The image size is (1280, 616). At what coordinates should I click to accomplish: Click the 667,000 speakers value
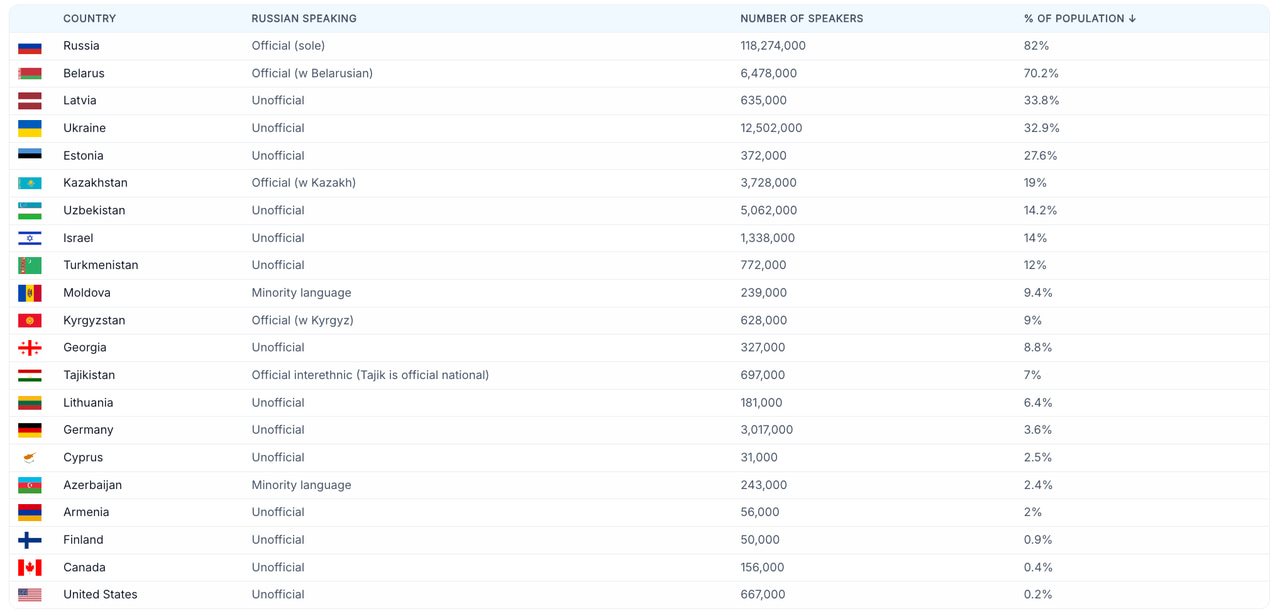click(763, 595)
